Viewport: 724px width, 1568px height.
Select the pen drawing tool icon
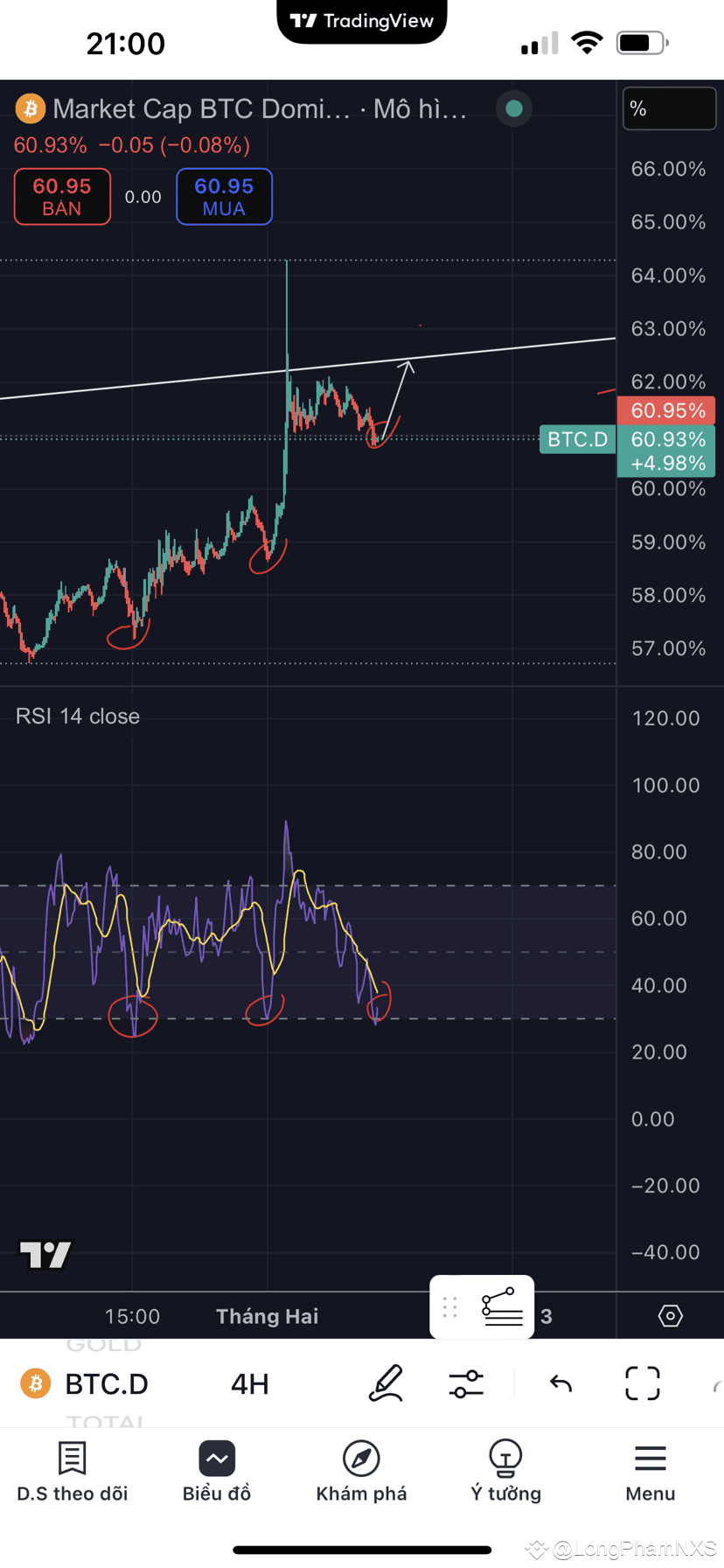pyautogui.click(x=386, y=1383)
